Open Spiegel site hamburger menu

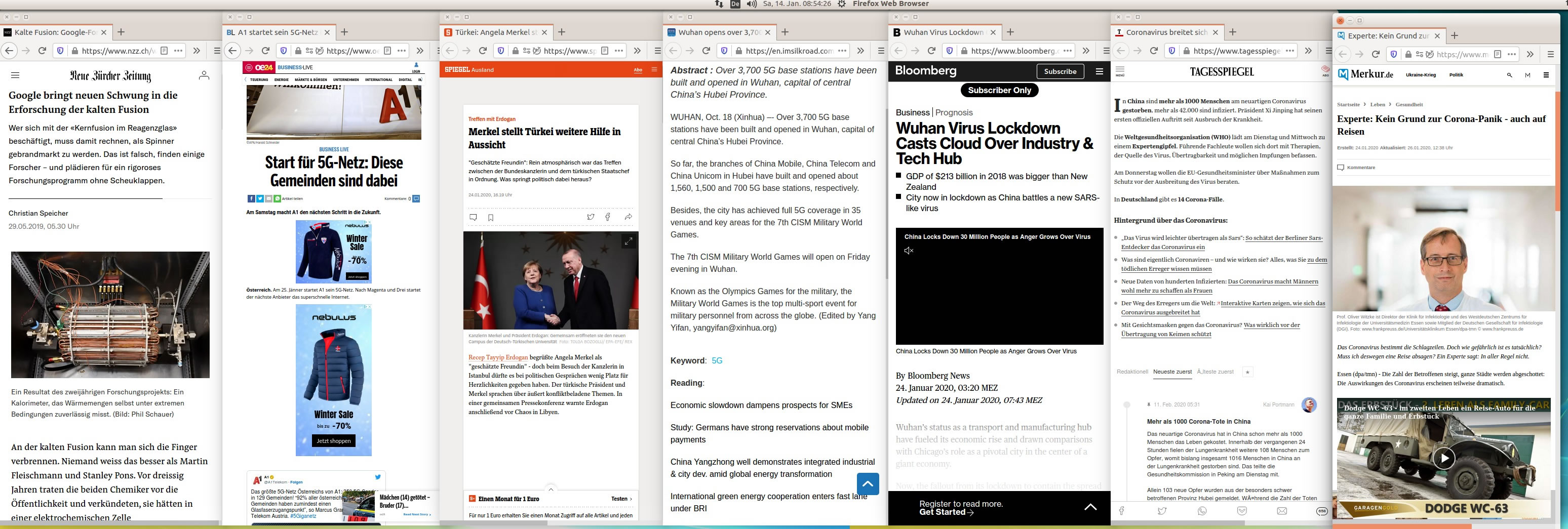coord(654,69)
